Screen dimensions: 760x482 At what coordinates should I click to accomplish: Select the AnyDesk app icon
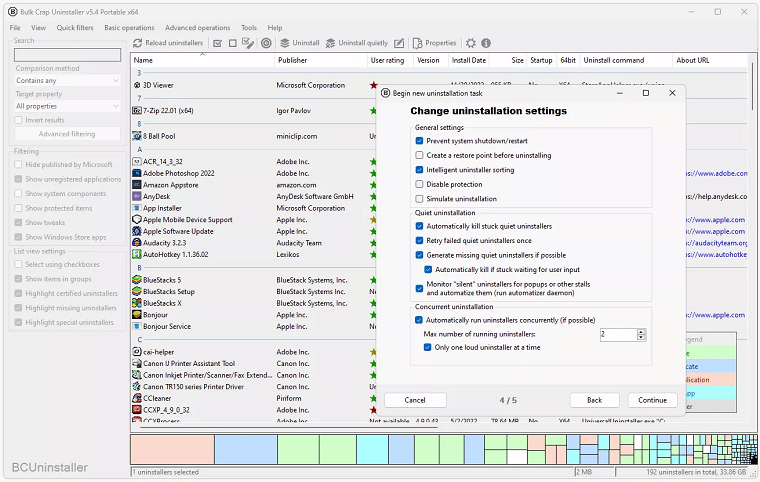point(137,196)
